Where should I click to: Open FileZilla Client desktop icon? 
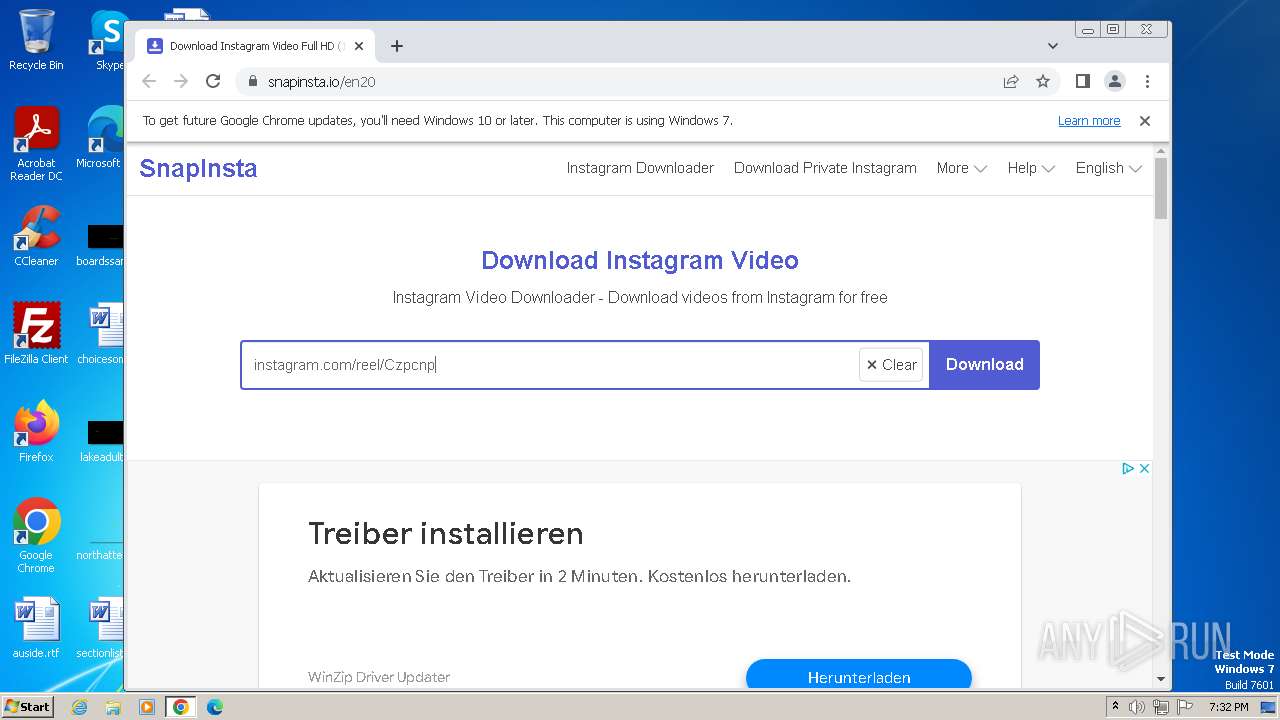[36, 334]
